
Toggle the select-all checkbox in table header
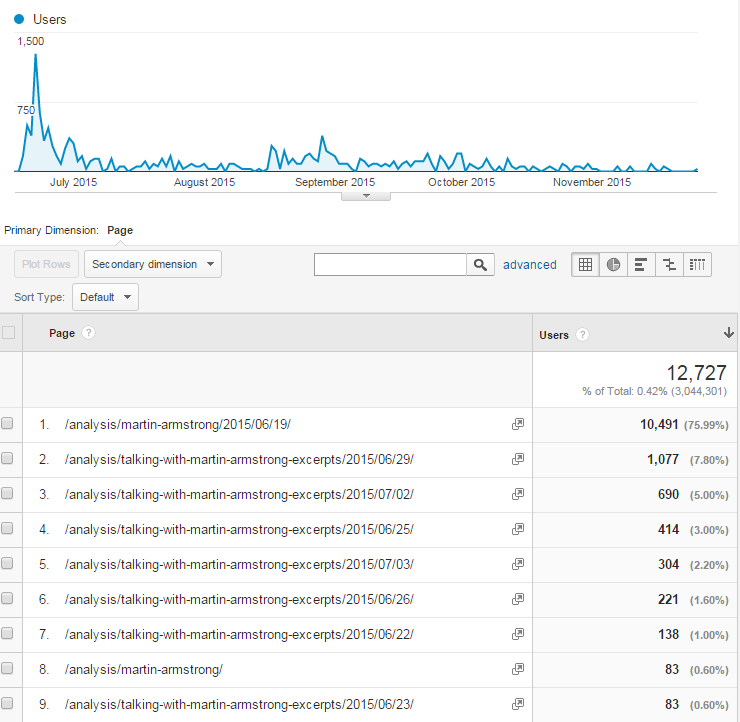point(9,333)
